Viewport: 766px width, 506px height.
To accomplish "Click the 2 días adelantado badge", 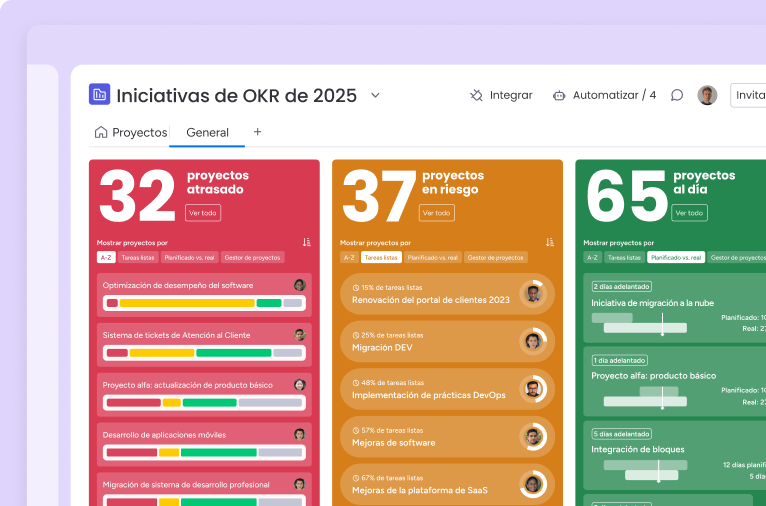I will 621,287.
